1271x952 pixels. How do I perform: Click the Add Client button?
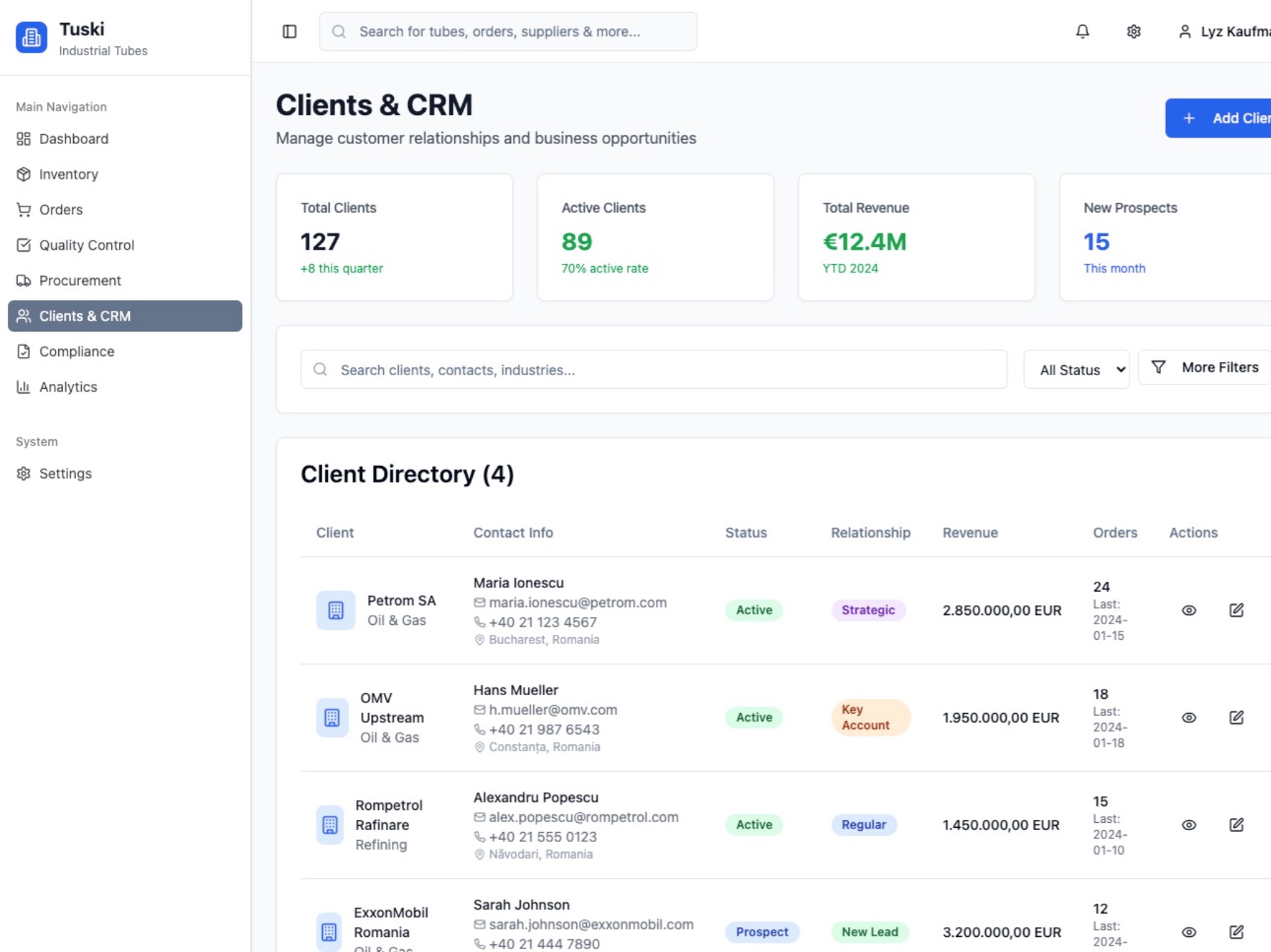click(1218, 118)
